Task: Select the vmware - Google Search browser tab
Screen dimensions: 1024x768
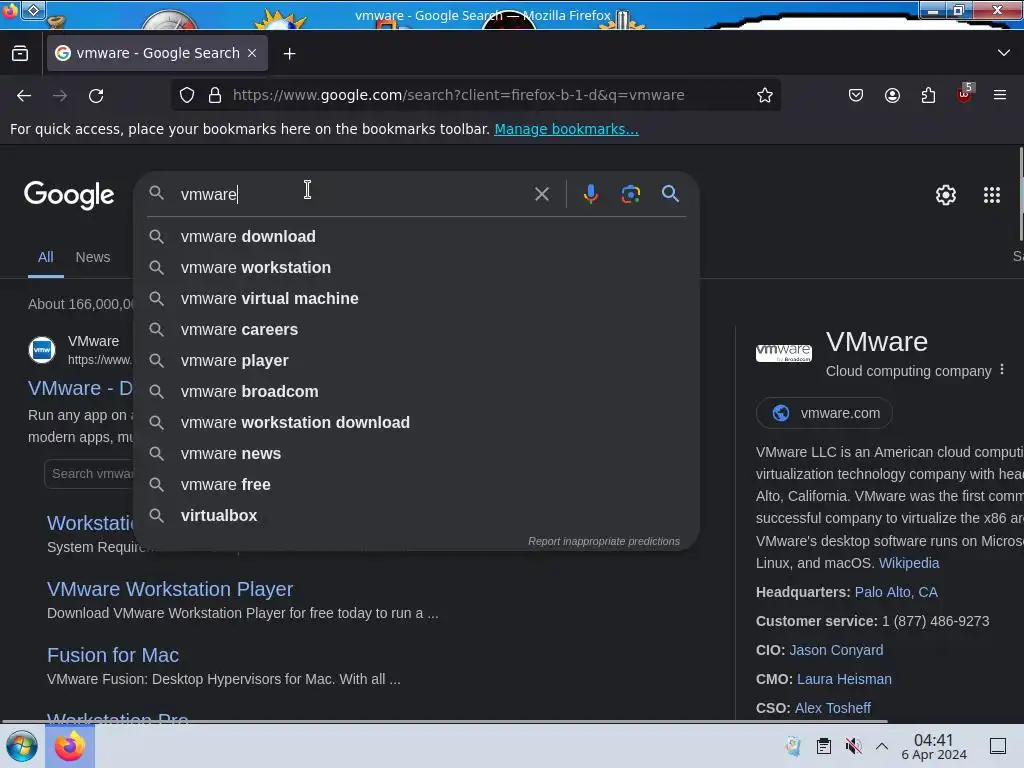Action: (157, 53)
